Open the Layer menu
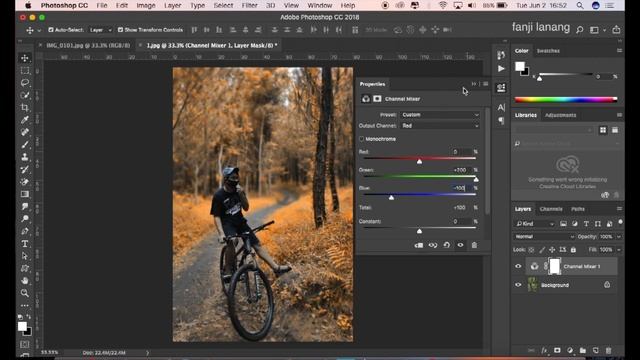Image resolution: width=640 pixels, height=360 pixels. 173,5
